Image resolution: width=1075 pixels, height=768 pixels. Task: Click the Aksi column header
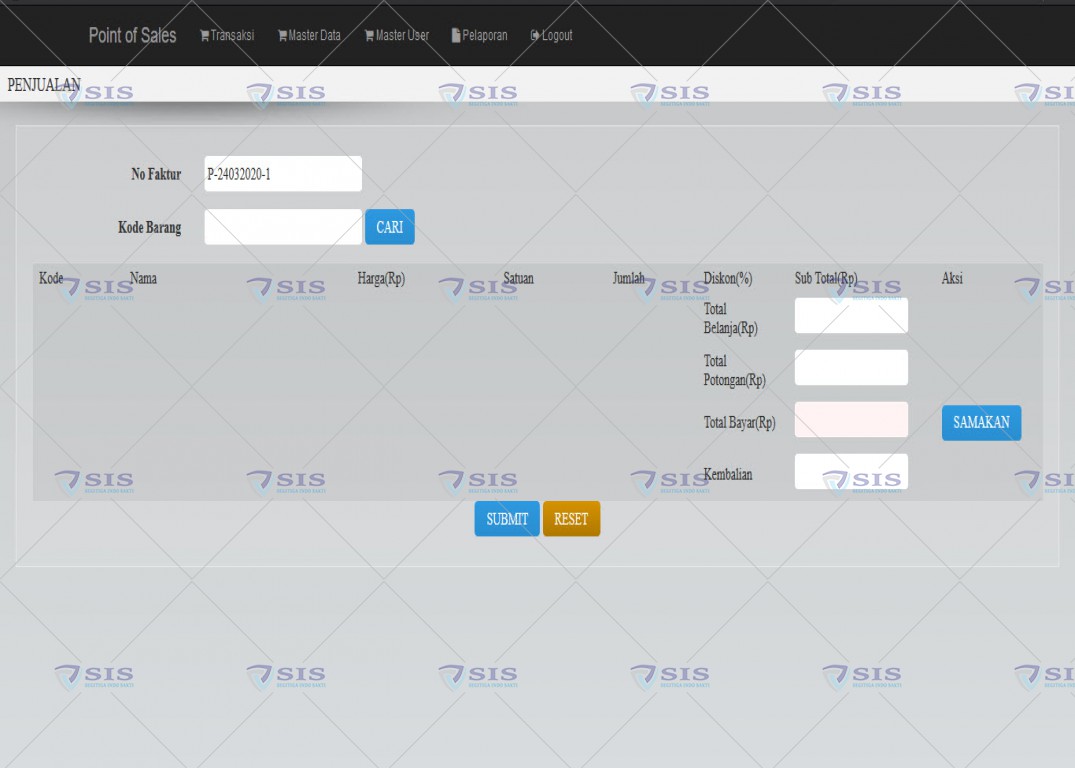pos(952,279)
